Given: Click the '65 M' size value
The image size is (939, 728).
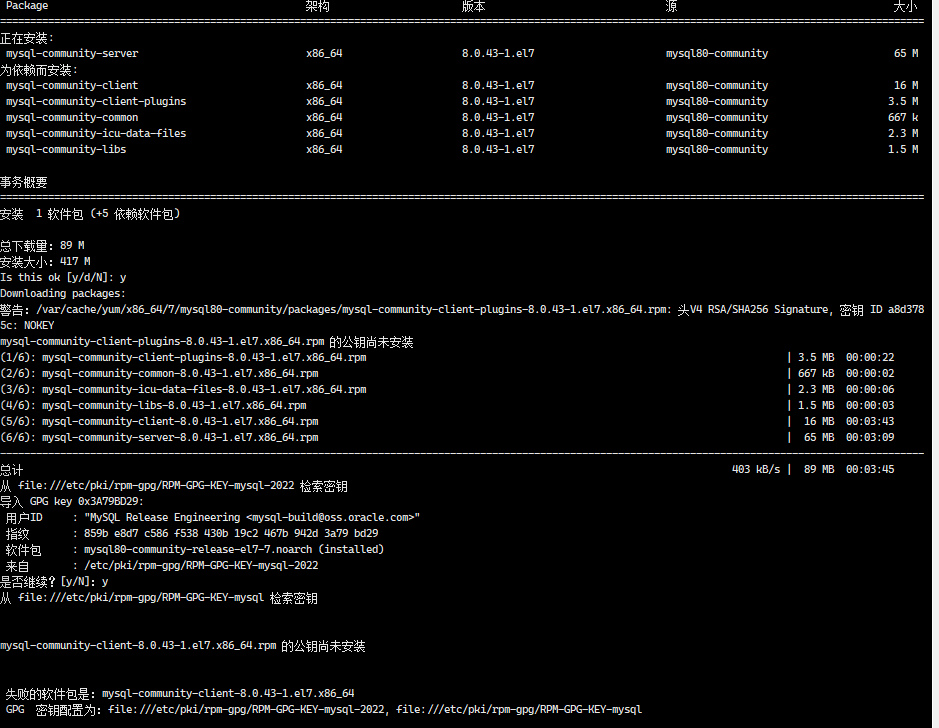Looking at the screenshot, I should [905, 53].
